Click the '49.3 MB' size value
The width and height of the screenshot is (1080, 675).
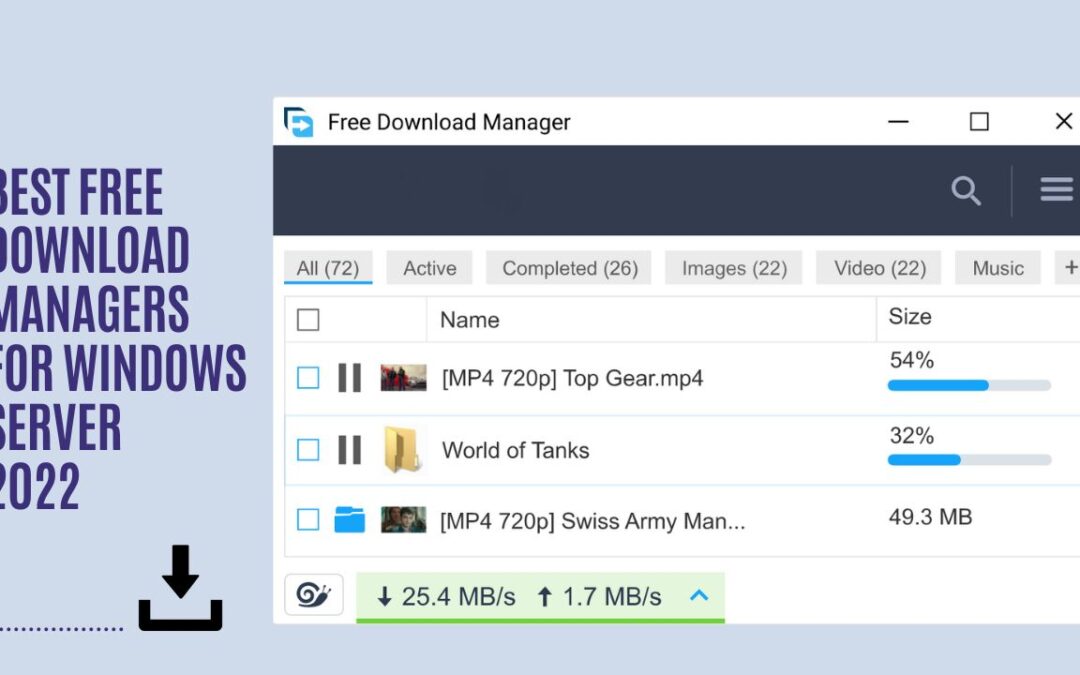click(930, 517)
